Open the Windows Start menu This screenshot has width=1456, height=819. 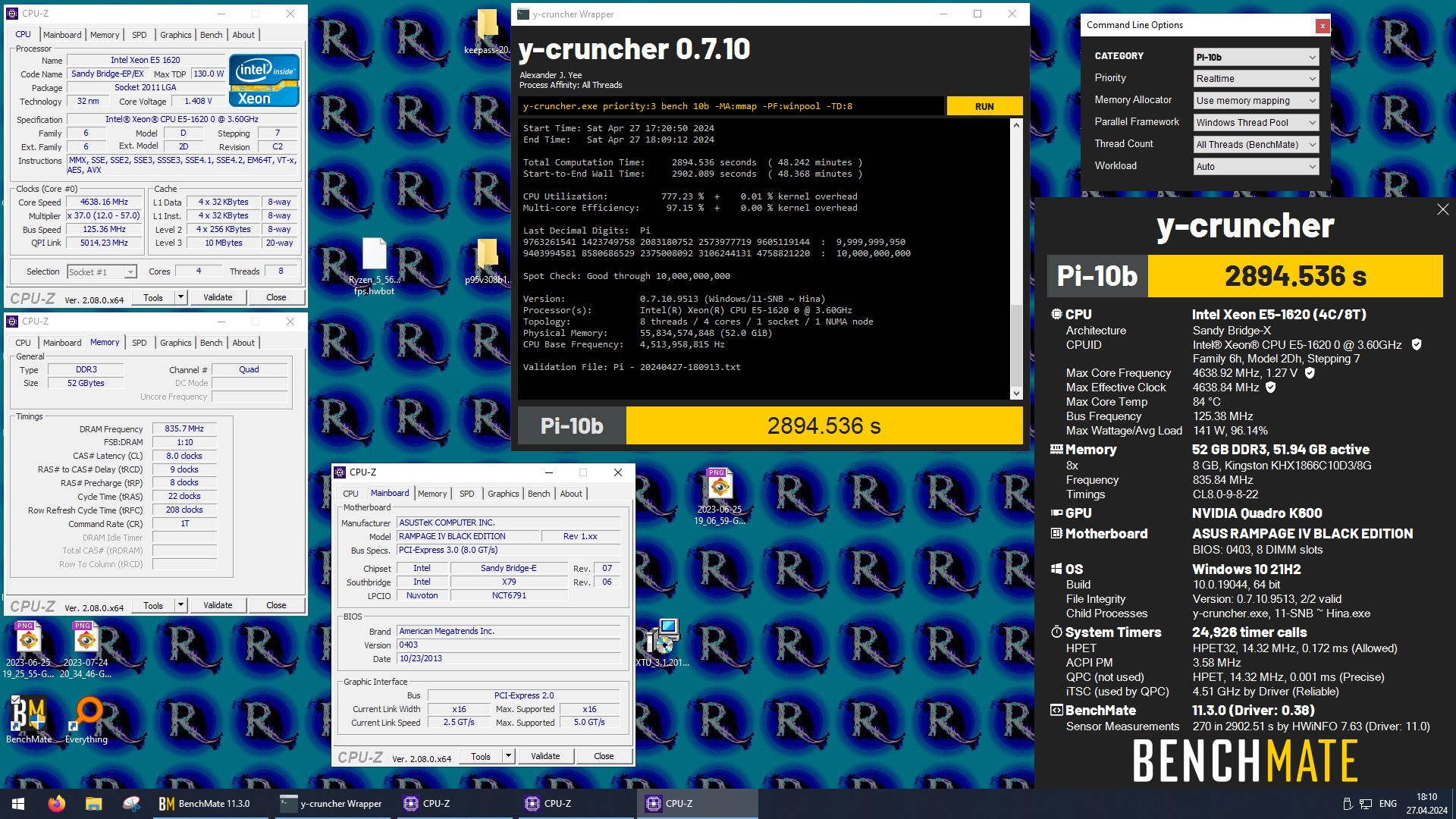pos(18,804)
